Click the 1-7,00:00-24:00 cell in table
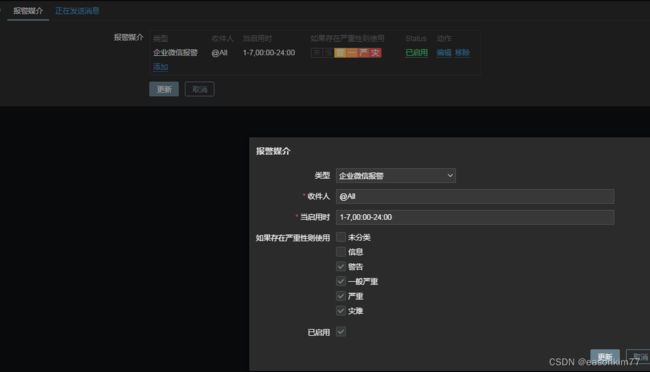This screenshot has height=372, width=650. tap(269, 53)
